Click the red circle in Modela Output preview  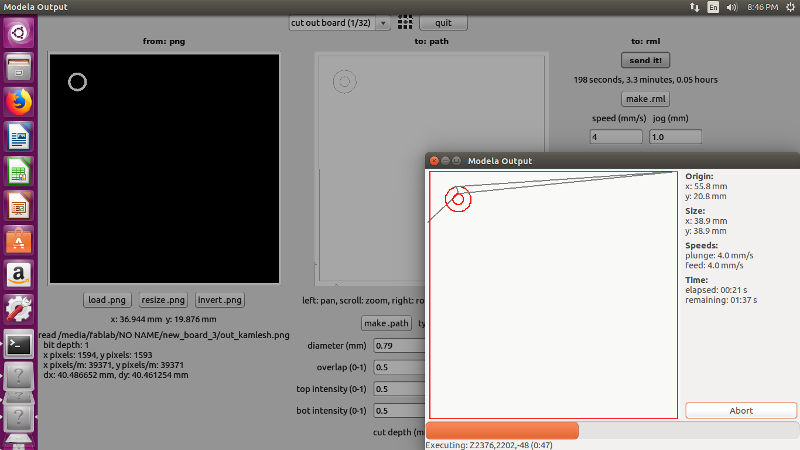pos(458,199)
